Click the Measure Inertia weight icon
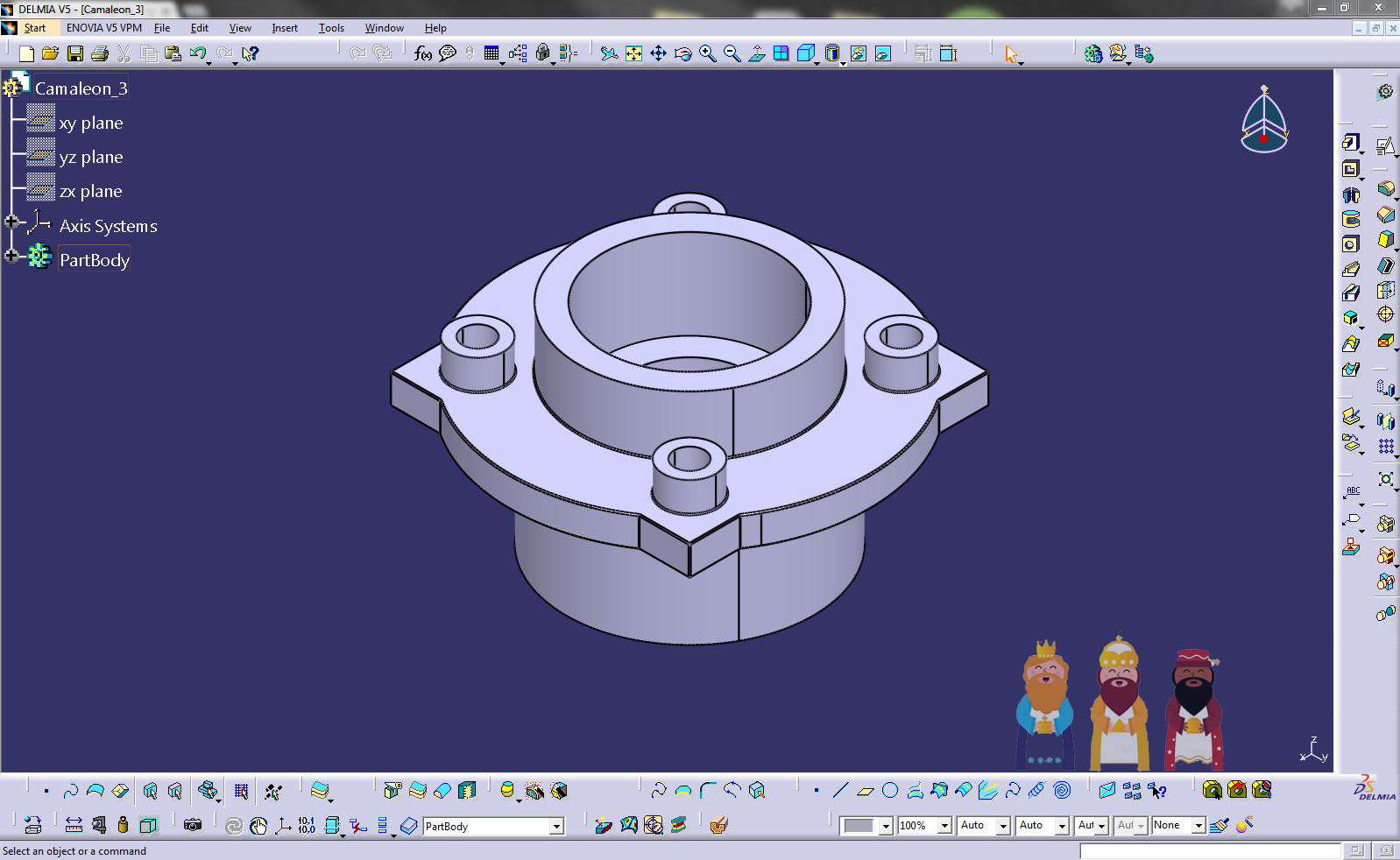The width and height of the screenshot is (1400, 860). (x=123, y=825)
